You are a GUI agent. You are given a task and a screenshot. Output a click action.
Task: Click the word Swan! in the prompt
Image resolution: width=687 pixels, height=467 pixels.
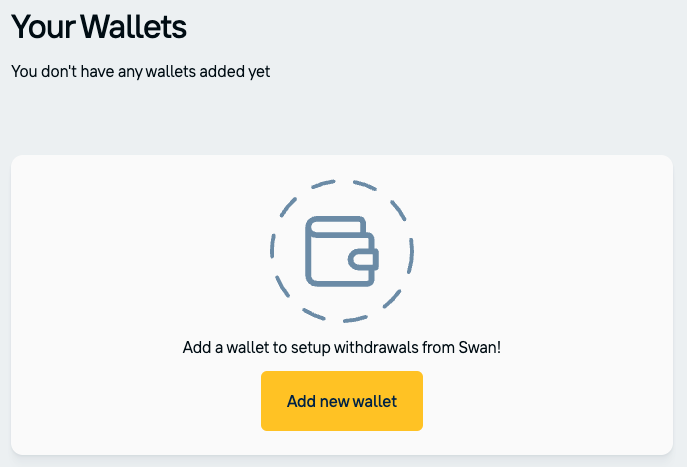pos(478,348)
